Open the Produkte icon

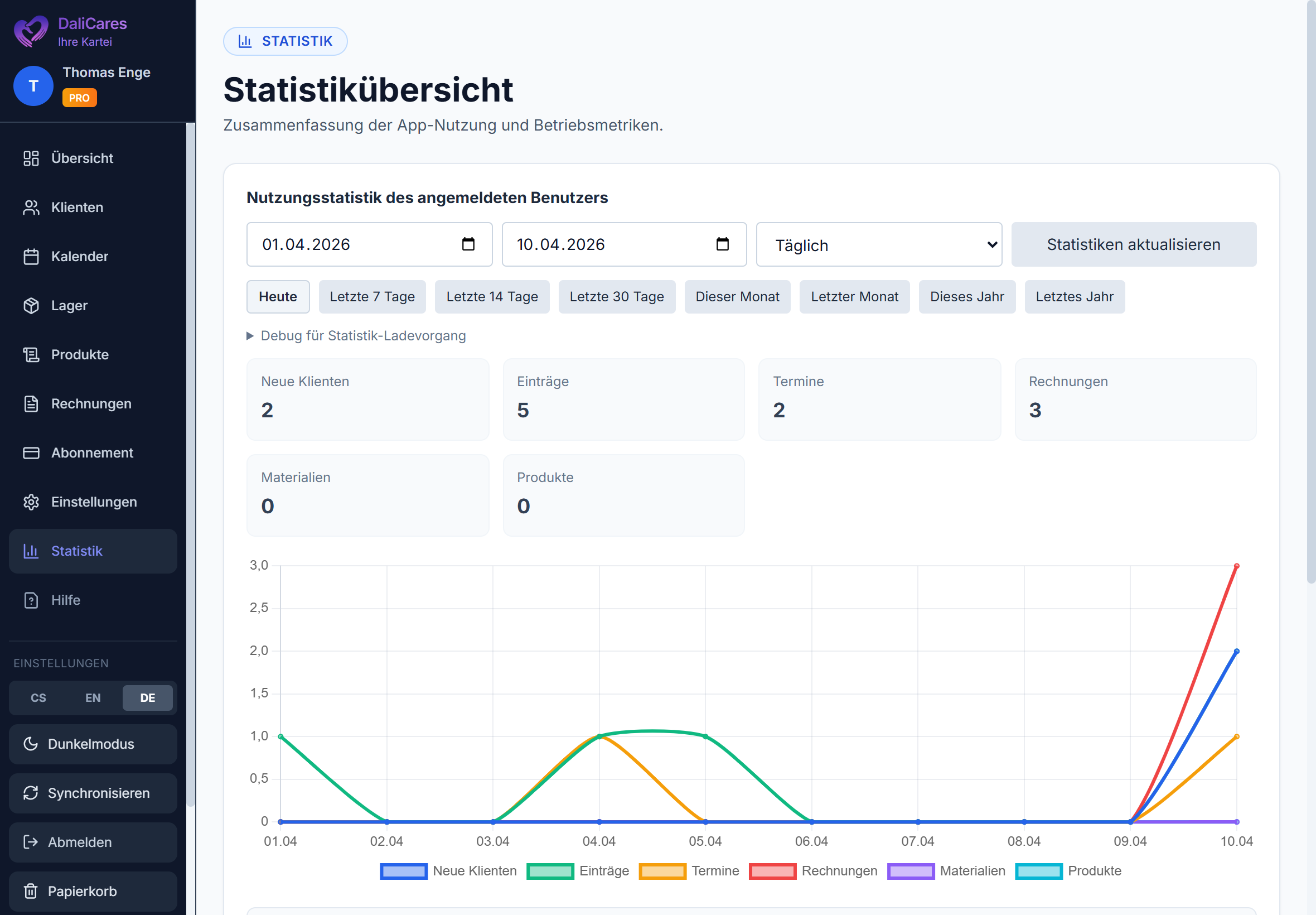pos(31,354)
